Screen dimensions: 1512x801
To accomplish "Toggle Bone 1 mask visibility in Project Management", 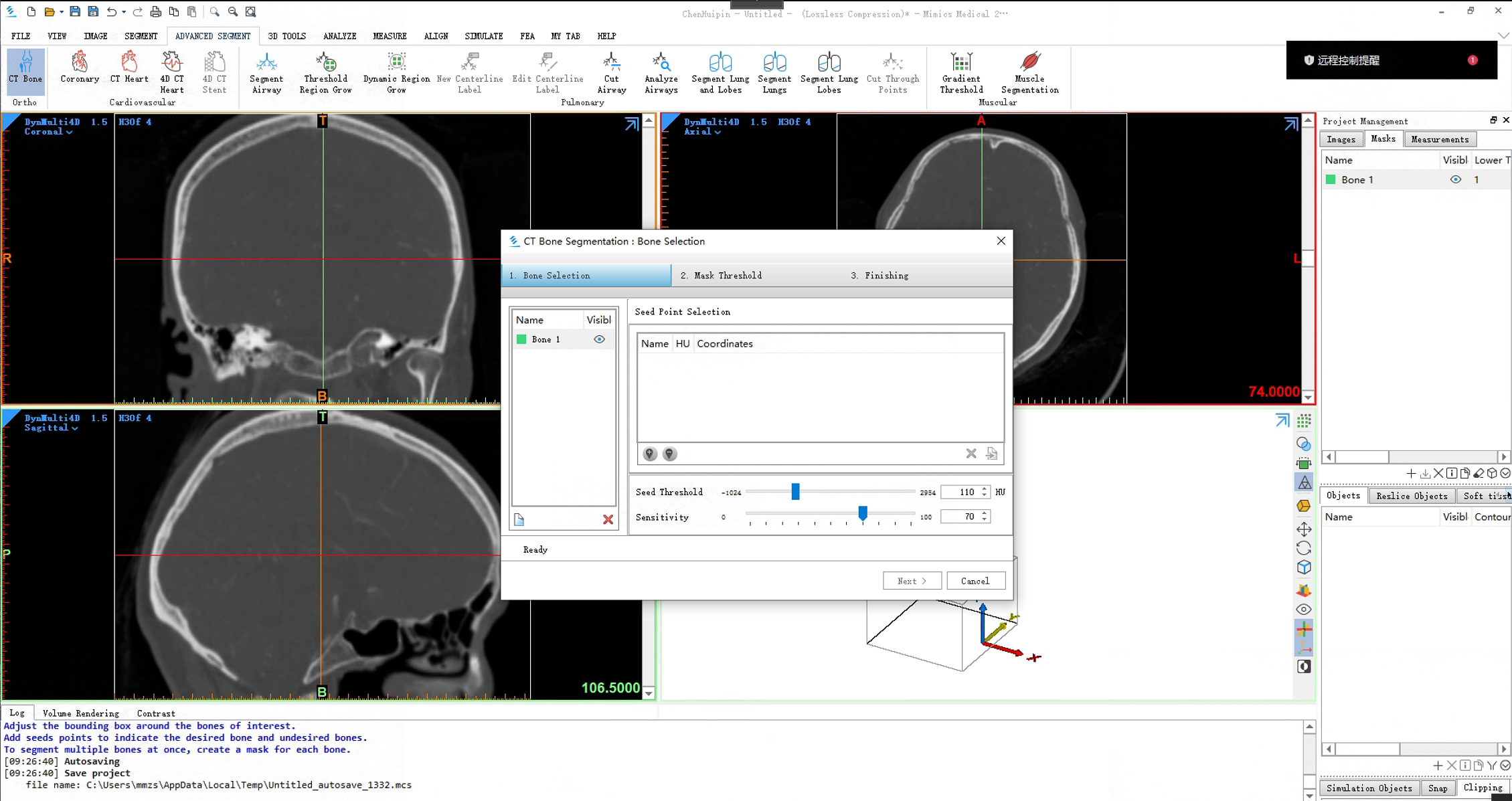I will click(x=1455, y=179).
